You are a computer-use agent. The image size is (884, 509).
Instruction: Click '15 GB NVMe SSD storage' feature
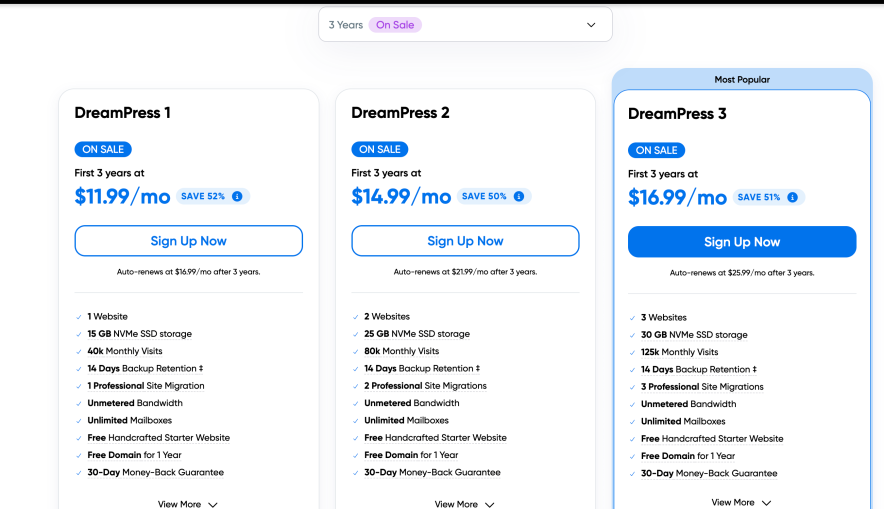[139, 334]
